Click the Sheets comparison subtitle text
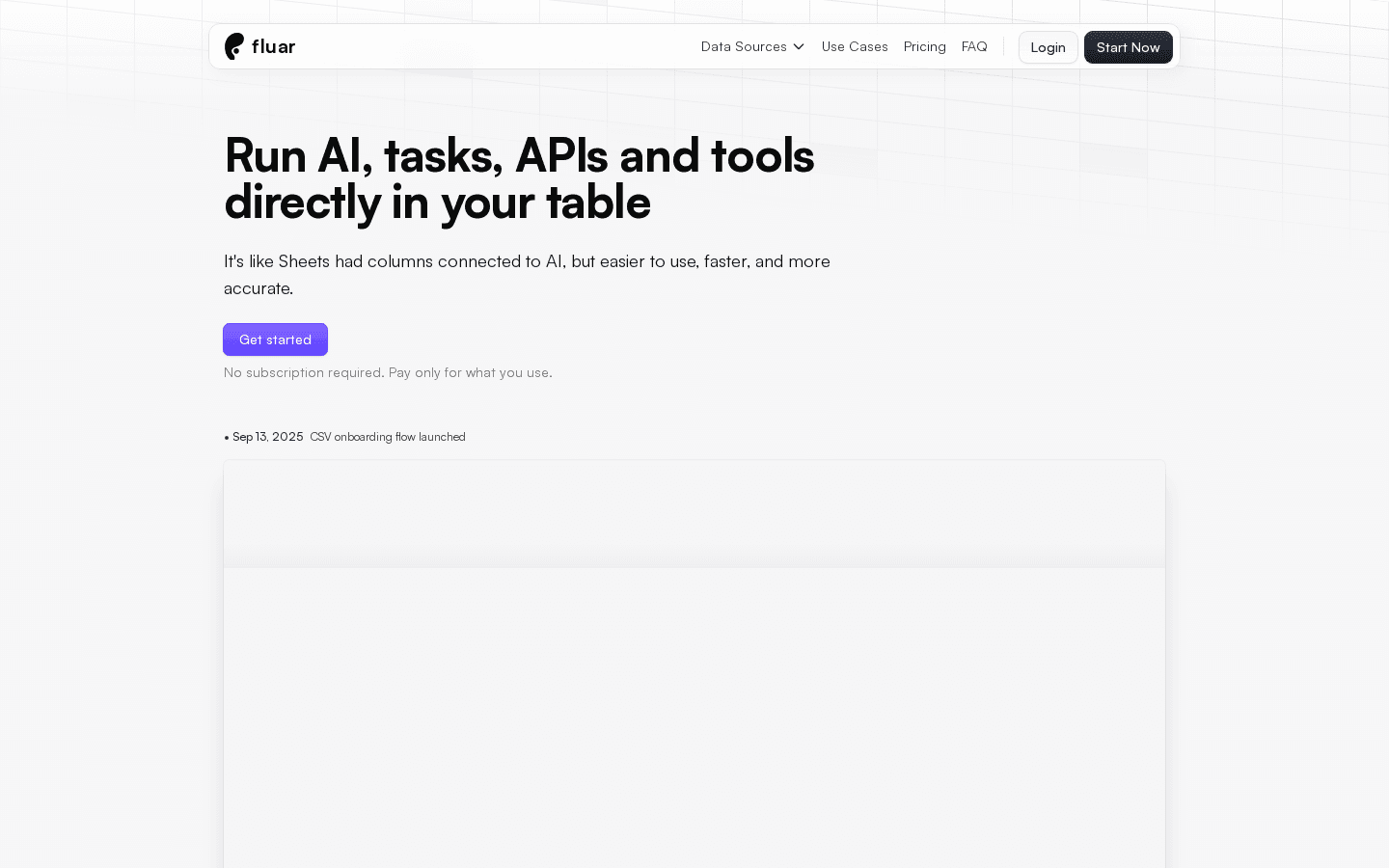The image size is (1389, 868). point(527,274)
